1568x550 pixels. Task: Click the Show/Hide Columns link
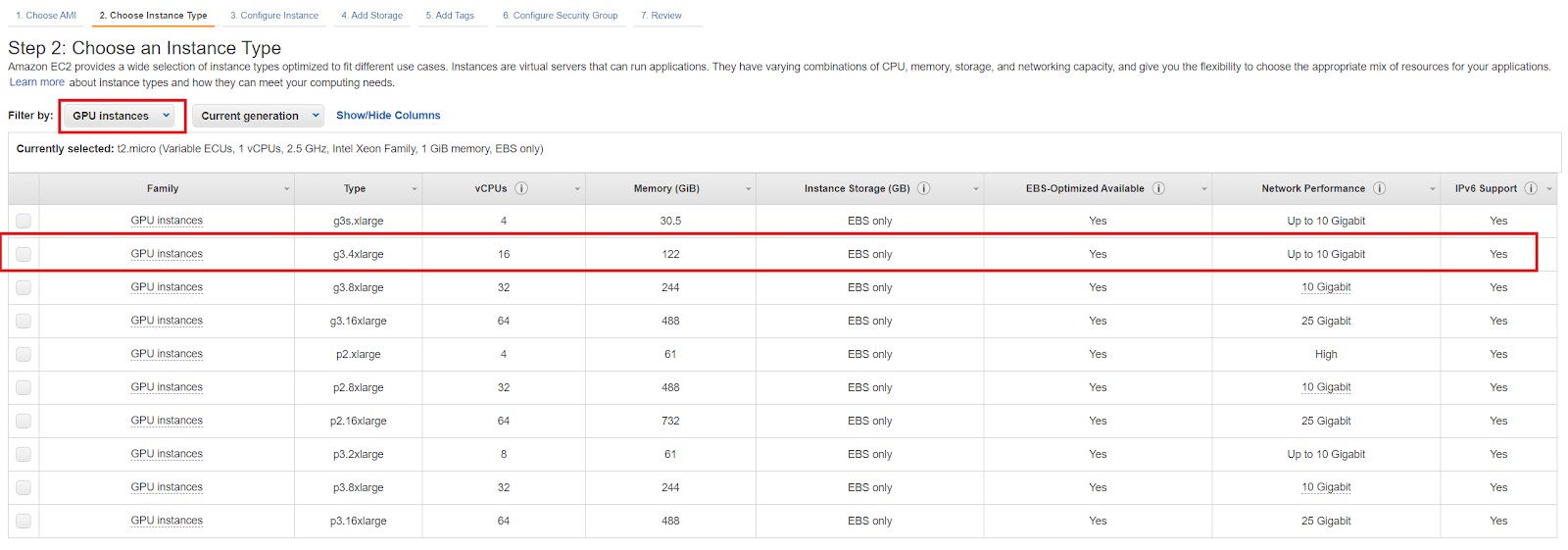tap(388, 116)
